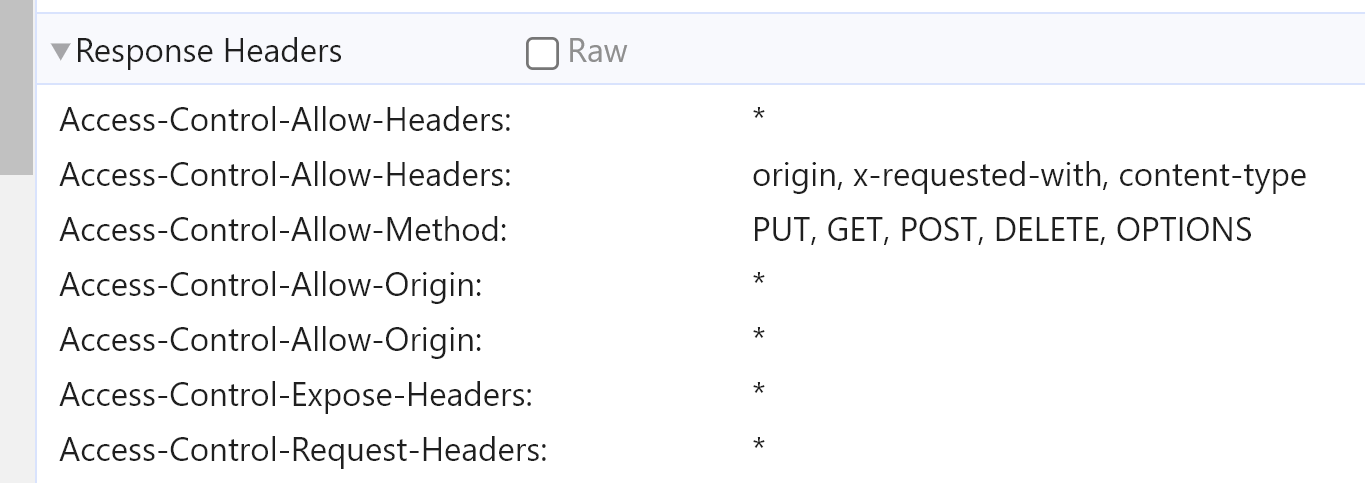Enable the Raw checkbox
The width and height of the screenshot is (1365, 483).
pyautogui.click(x=541, y=53)
